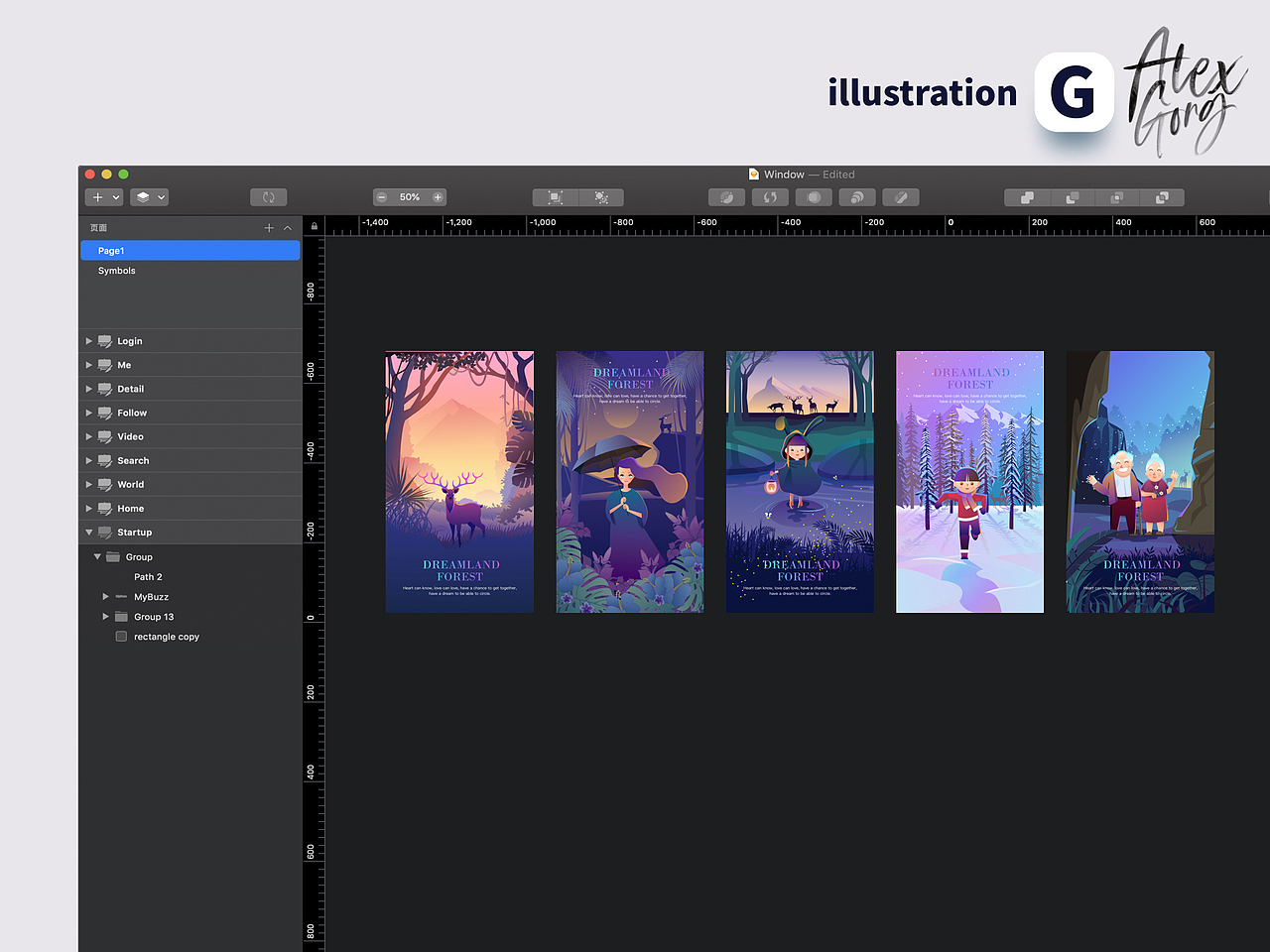Click the Window document title
Viewport: 1270px width, 952px height.
[784, 175]
